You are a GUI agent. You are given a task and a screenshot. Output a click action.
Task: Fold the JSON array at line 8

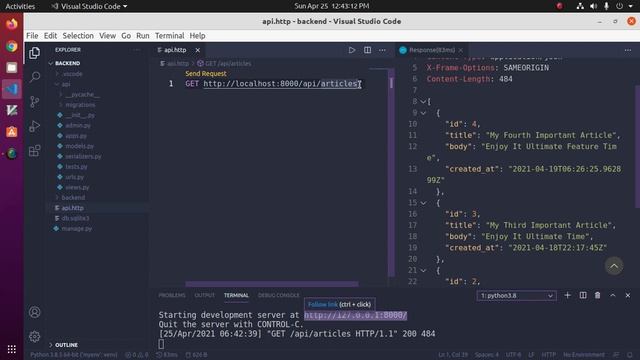(423, 101)
